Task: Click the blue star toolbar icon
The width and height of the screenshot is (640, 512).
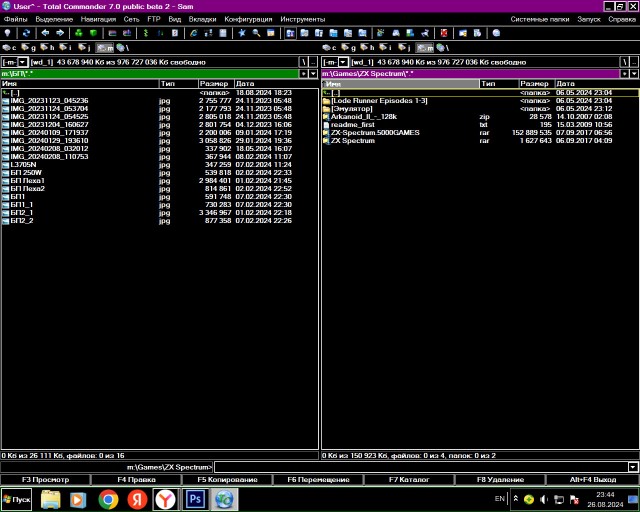Action: 242,33
